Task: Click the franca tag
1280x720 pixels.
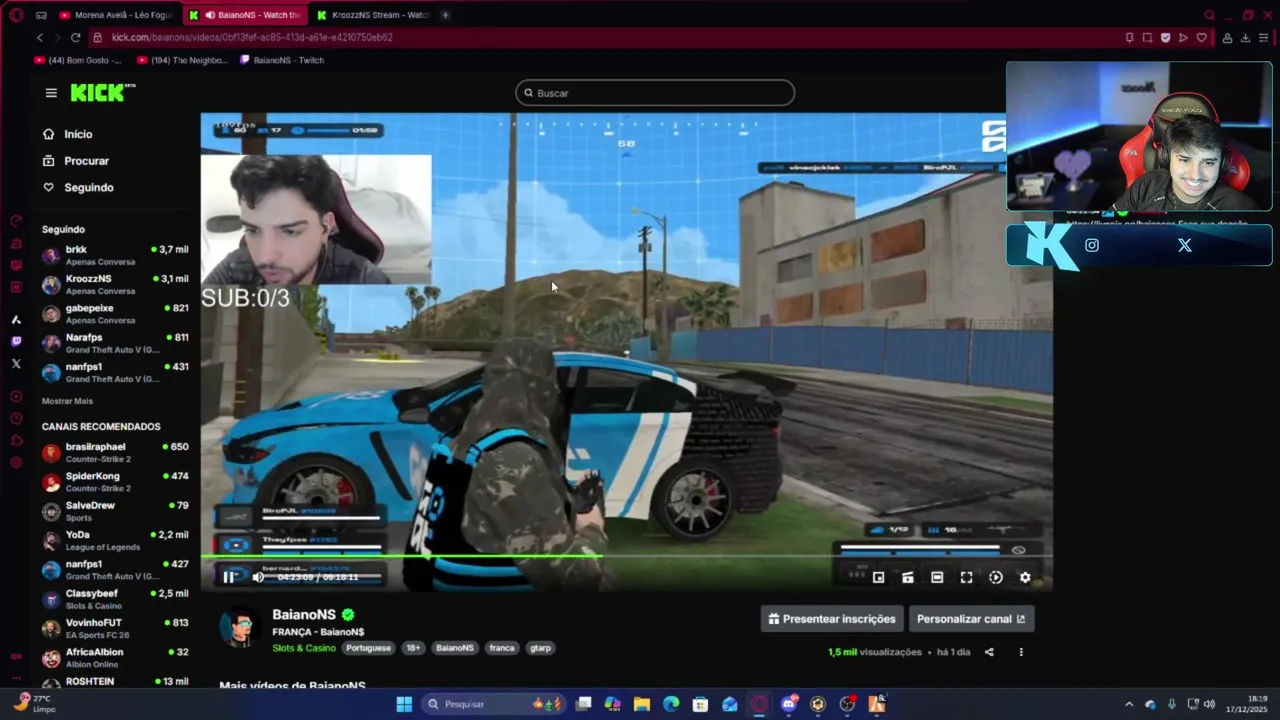Action: click(x=502, y=648)
